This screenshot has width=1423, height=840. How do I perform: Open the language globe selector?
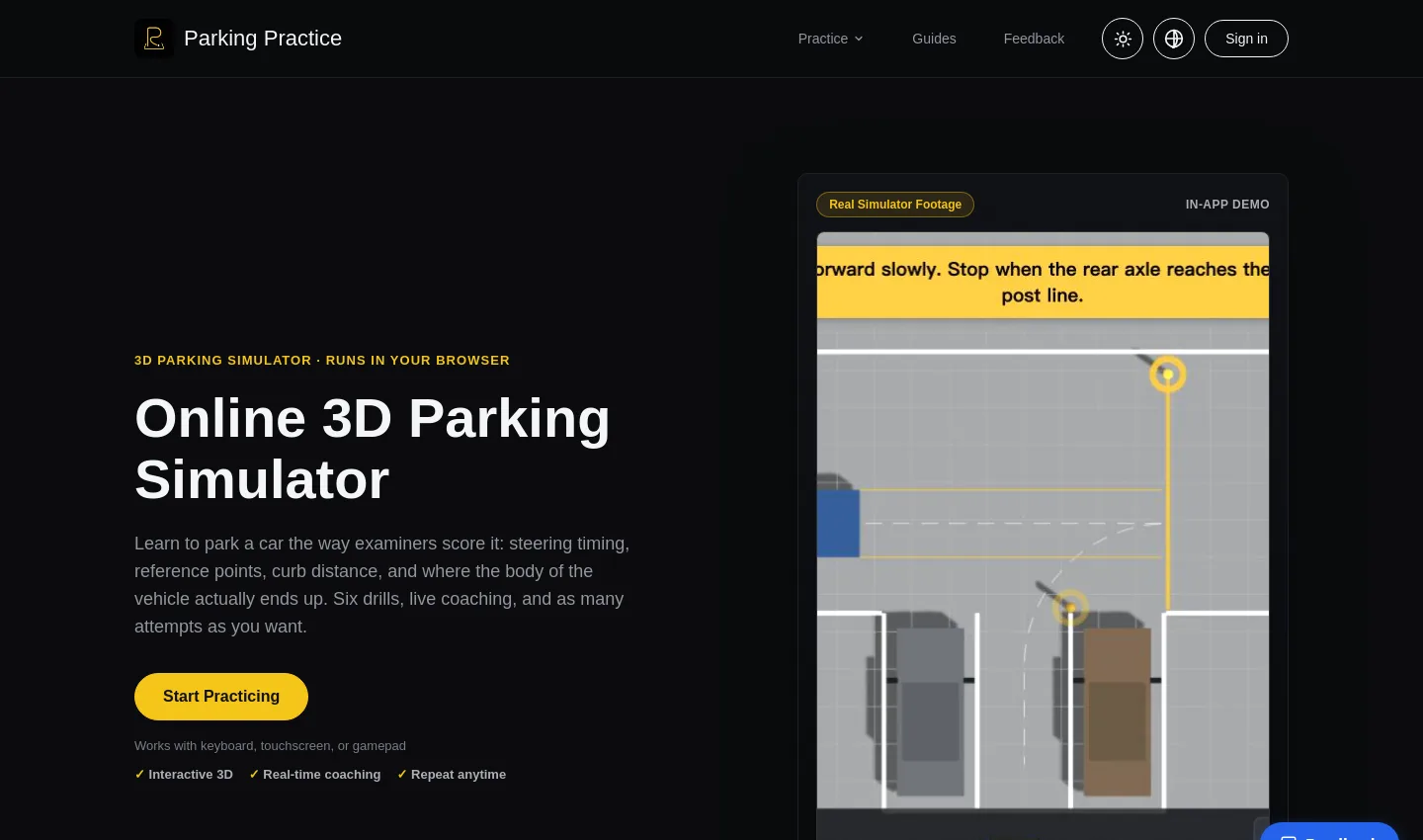(1174, 39)
